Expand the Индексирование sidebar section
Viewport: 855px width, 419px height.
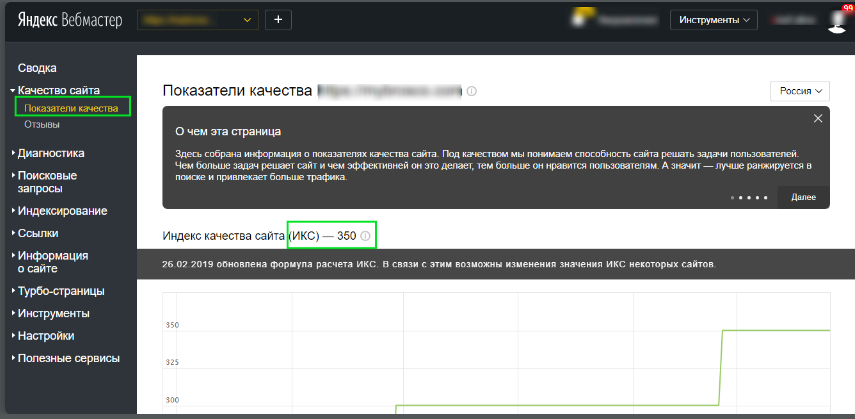[59, 211]
